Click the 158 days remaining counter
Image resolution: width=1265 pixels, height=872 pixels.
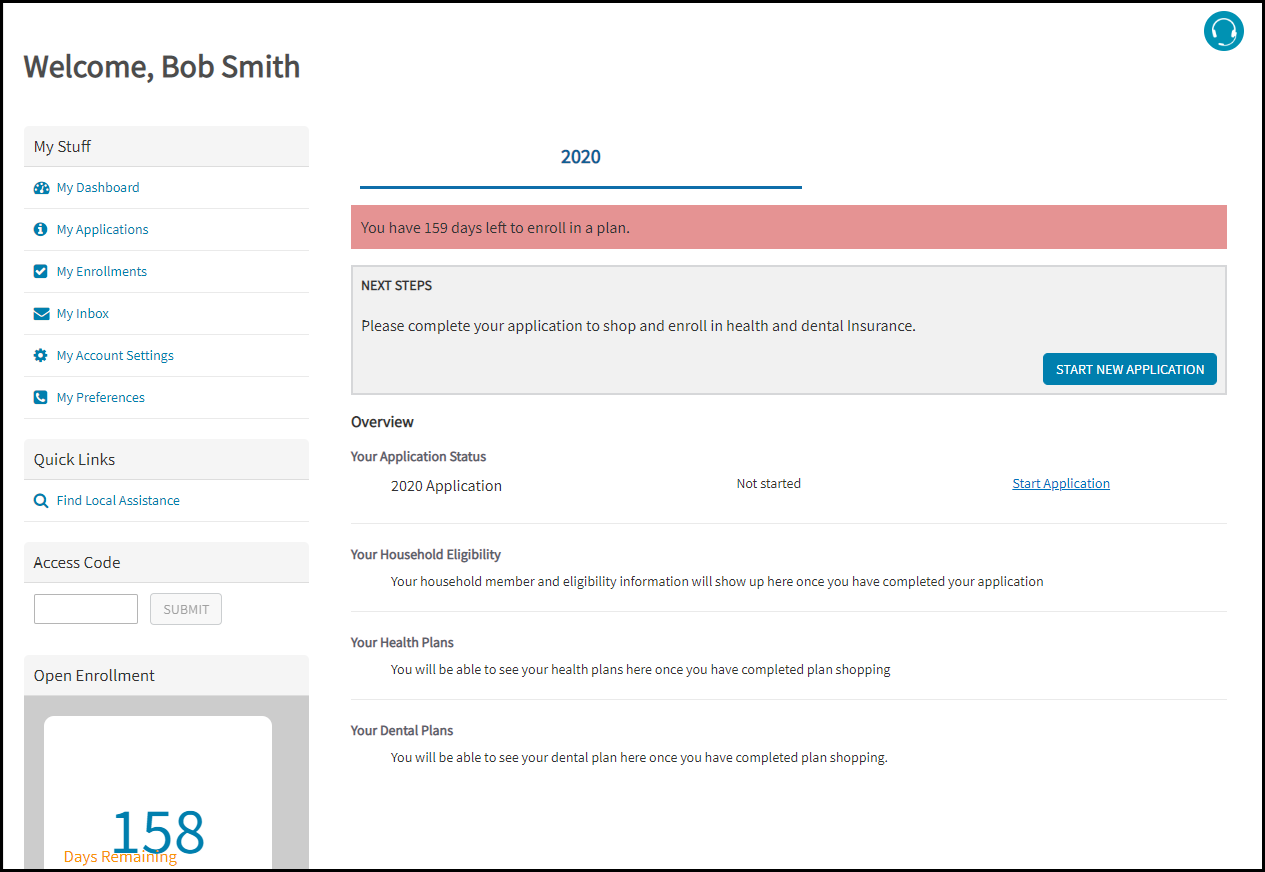tap(158, 832)
